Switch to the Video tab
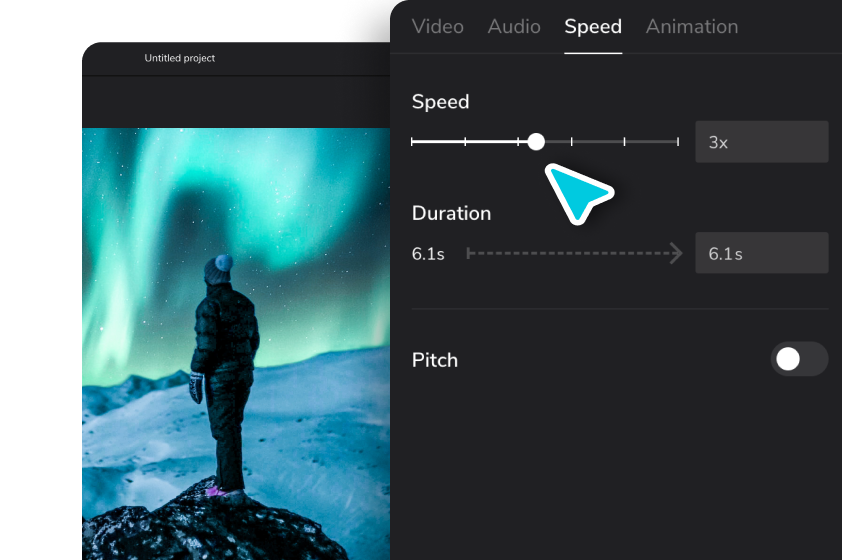 [x=438, y=26]
